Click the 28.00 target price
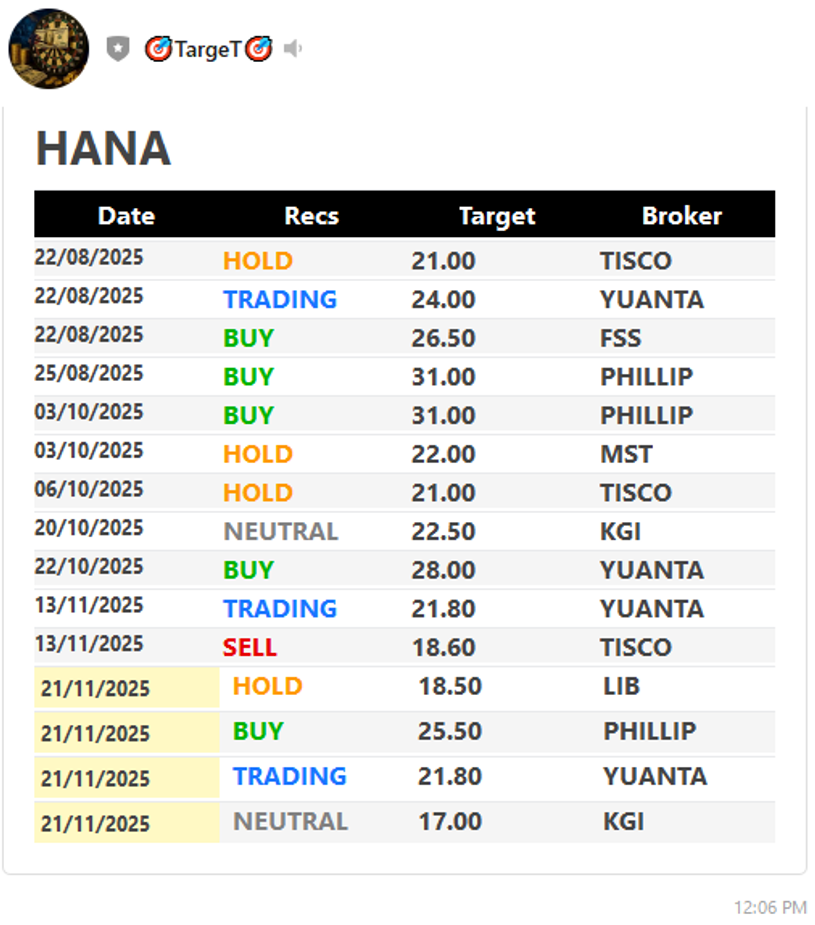Image resolution: width=815 pixels, height=925 pixels. (443, 571)
